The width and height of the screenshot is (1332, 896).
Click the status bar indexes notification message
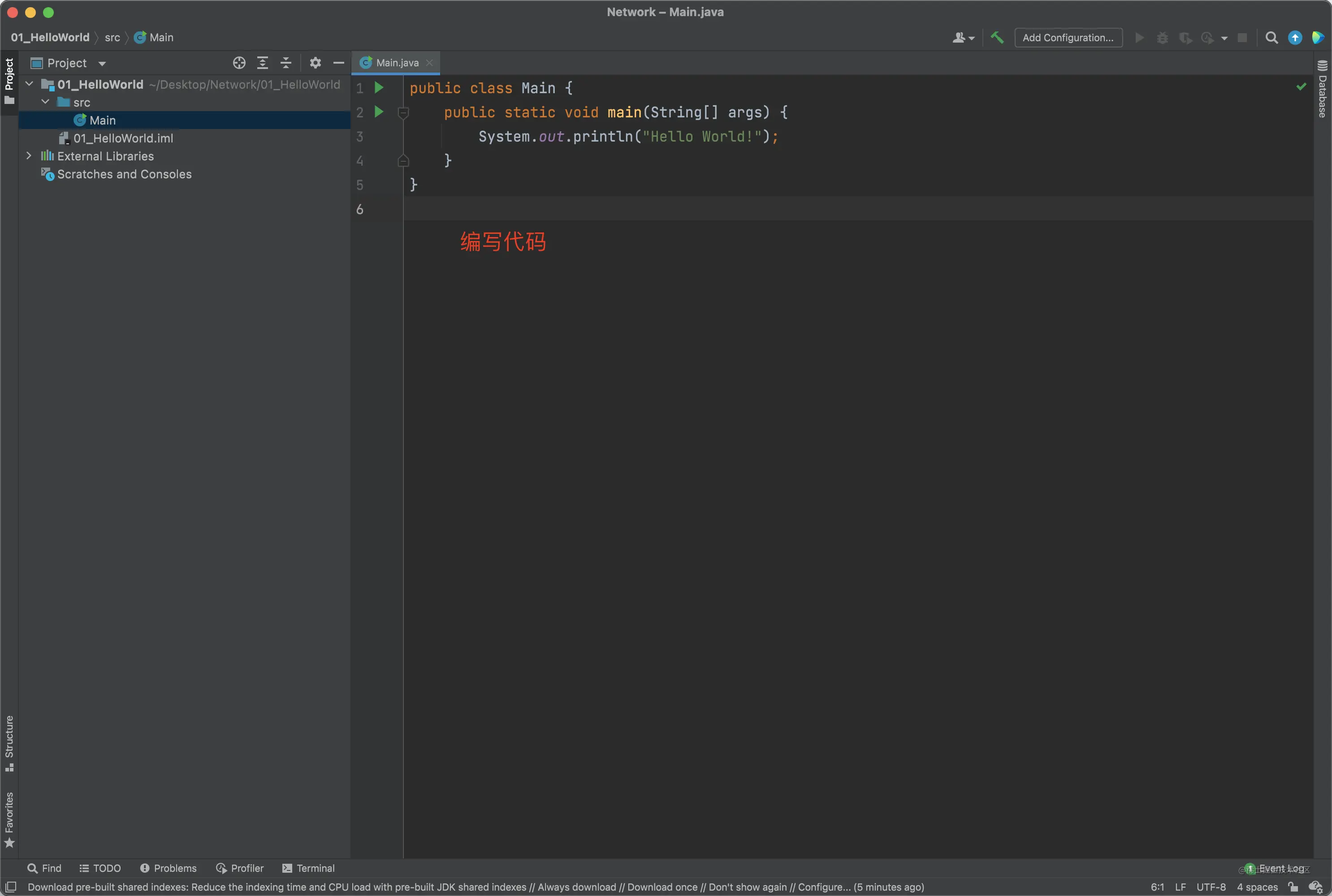pyautogui.click(x=476, y=887)
